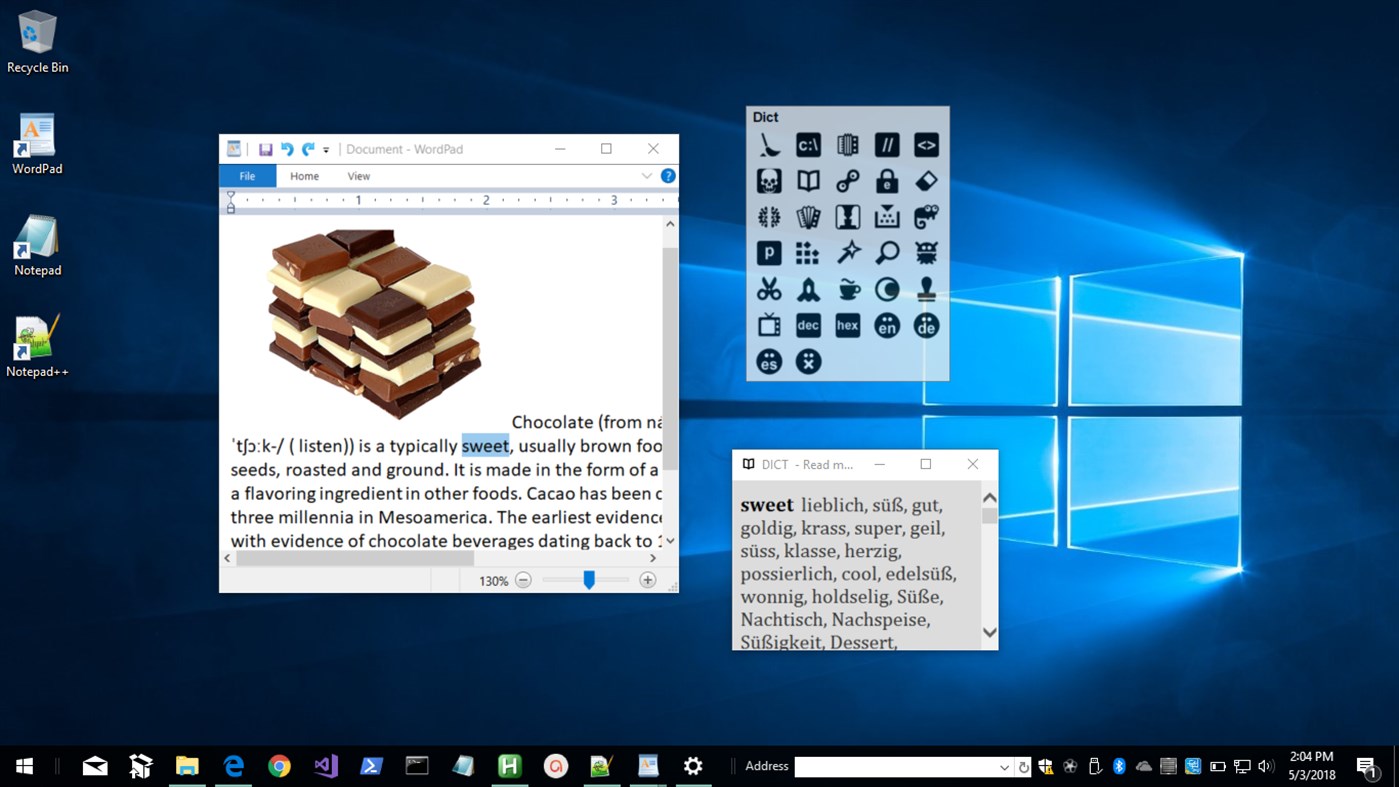The height and width of the screenshot is (787, 1399).
Task: Open Visual Studio from the taskbar
Action: [325, 766]
